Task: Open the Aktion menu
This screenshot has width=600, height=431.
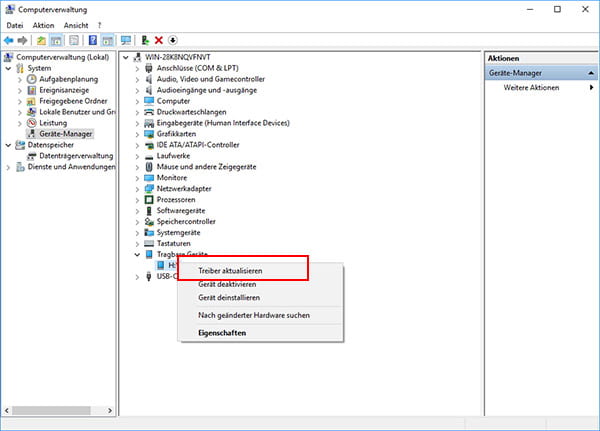Action: [43, 25]
